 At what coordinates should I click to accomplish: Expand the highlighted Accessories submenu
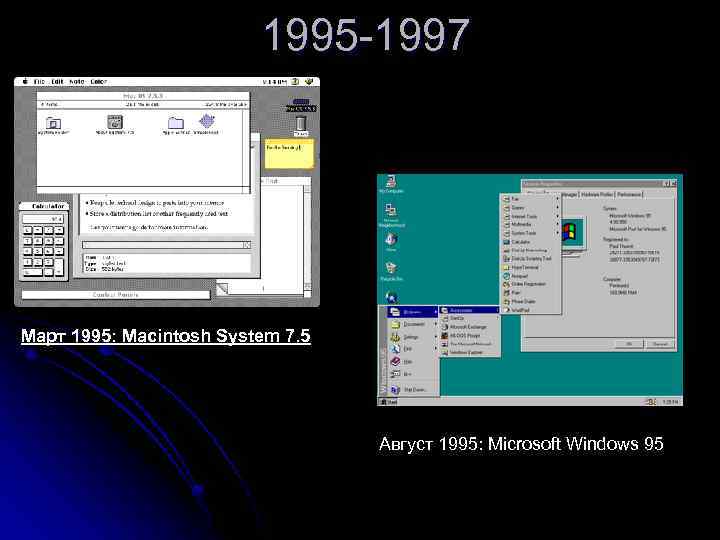point(470,310)
